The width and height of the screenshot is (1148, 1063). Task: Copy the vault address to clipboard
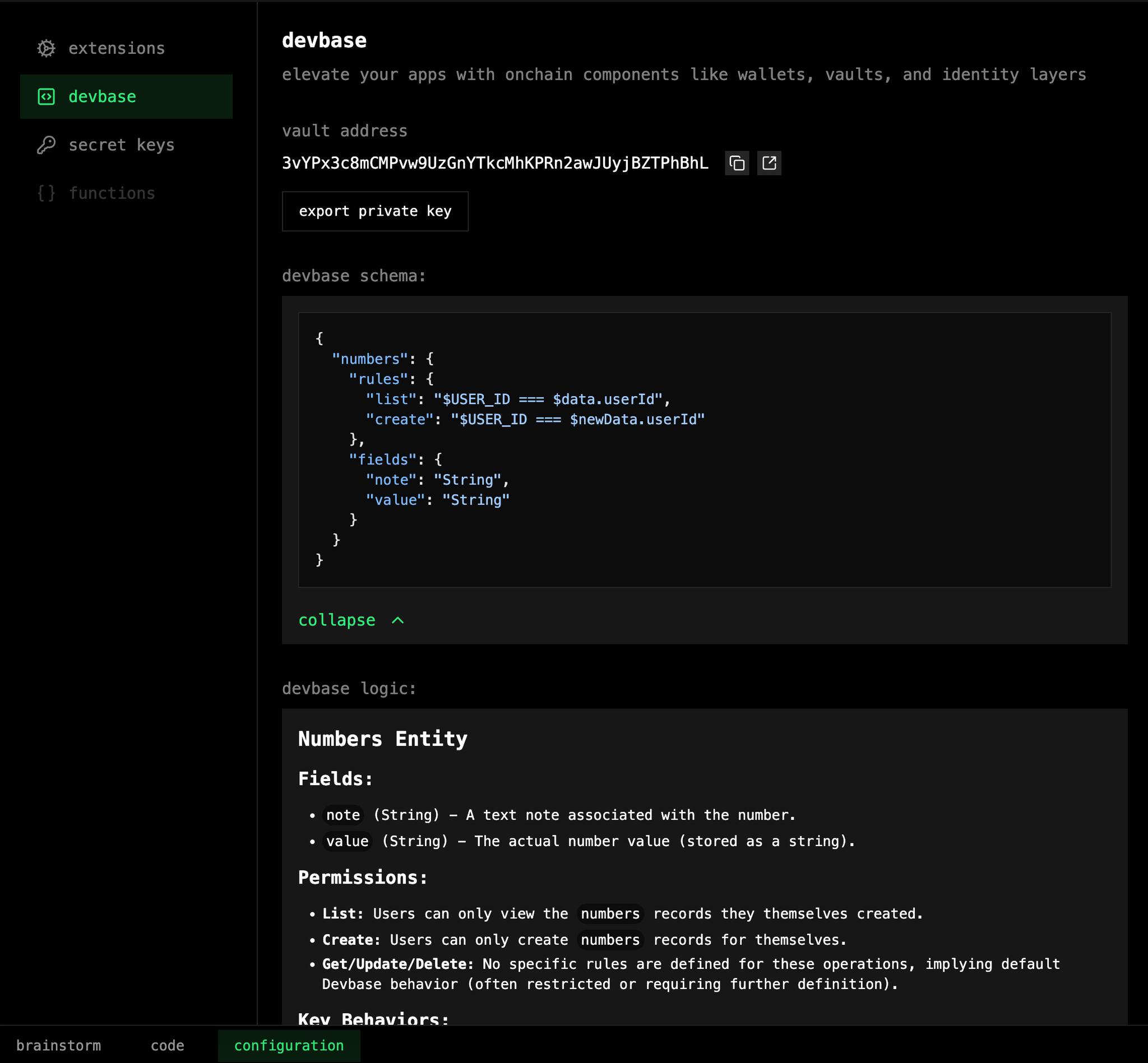(x=737, y=164)
